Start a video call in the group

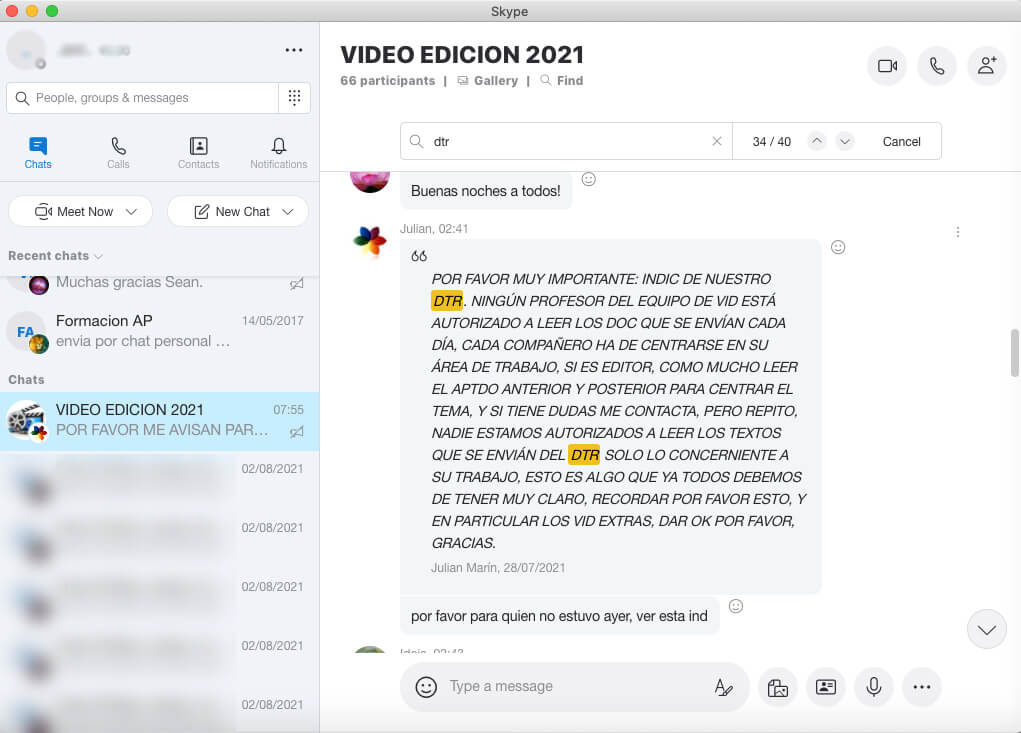tap(886, 66)
